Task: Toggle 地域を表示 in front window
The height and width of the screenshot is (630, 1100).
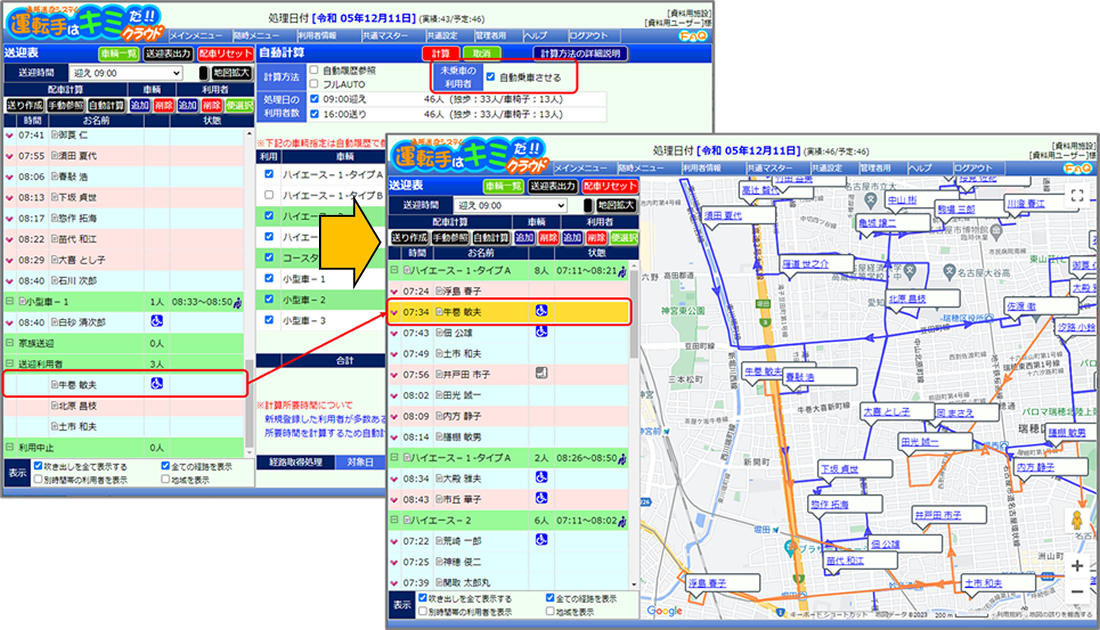Action: pos(550,612)
